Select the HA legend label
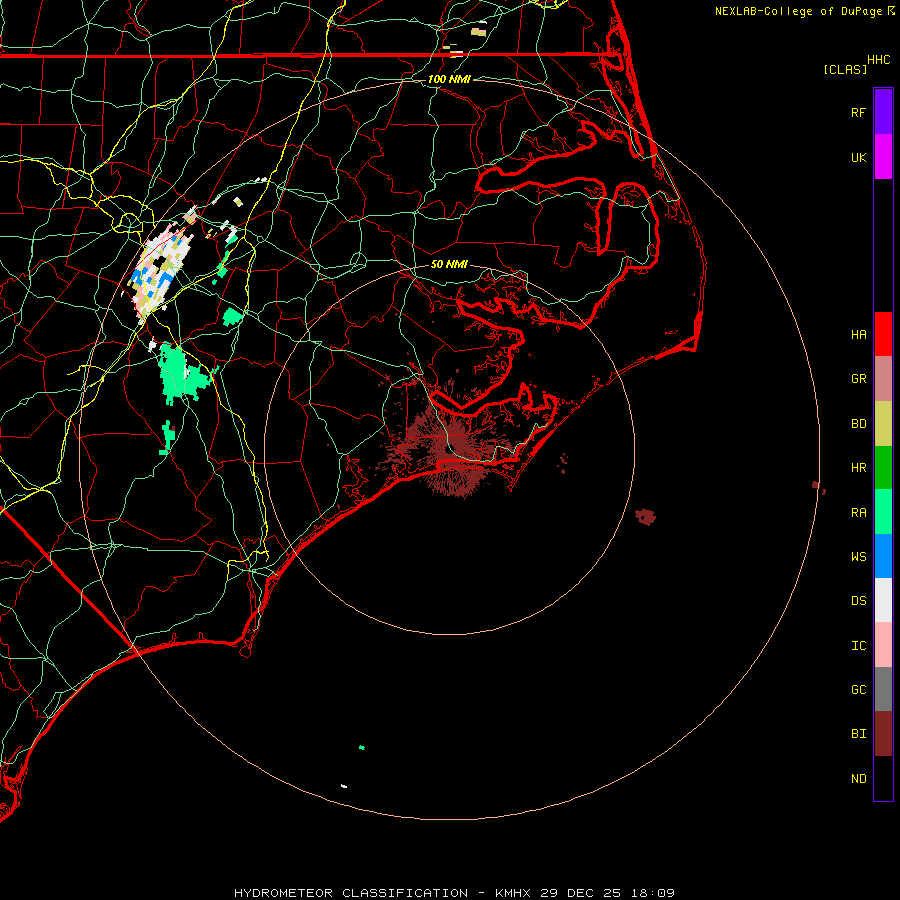 858,334
